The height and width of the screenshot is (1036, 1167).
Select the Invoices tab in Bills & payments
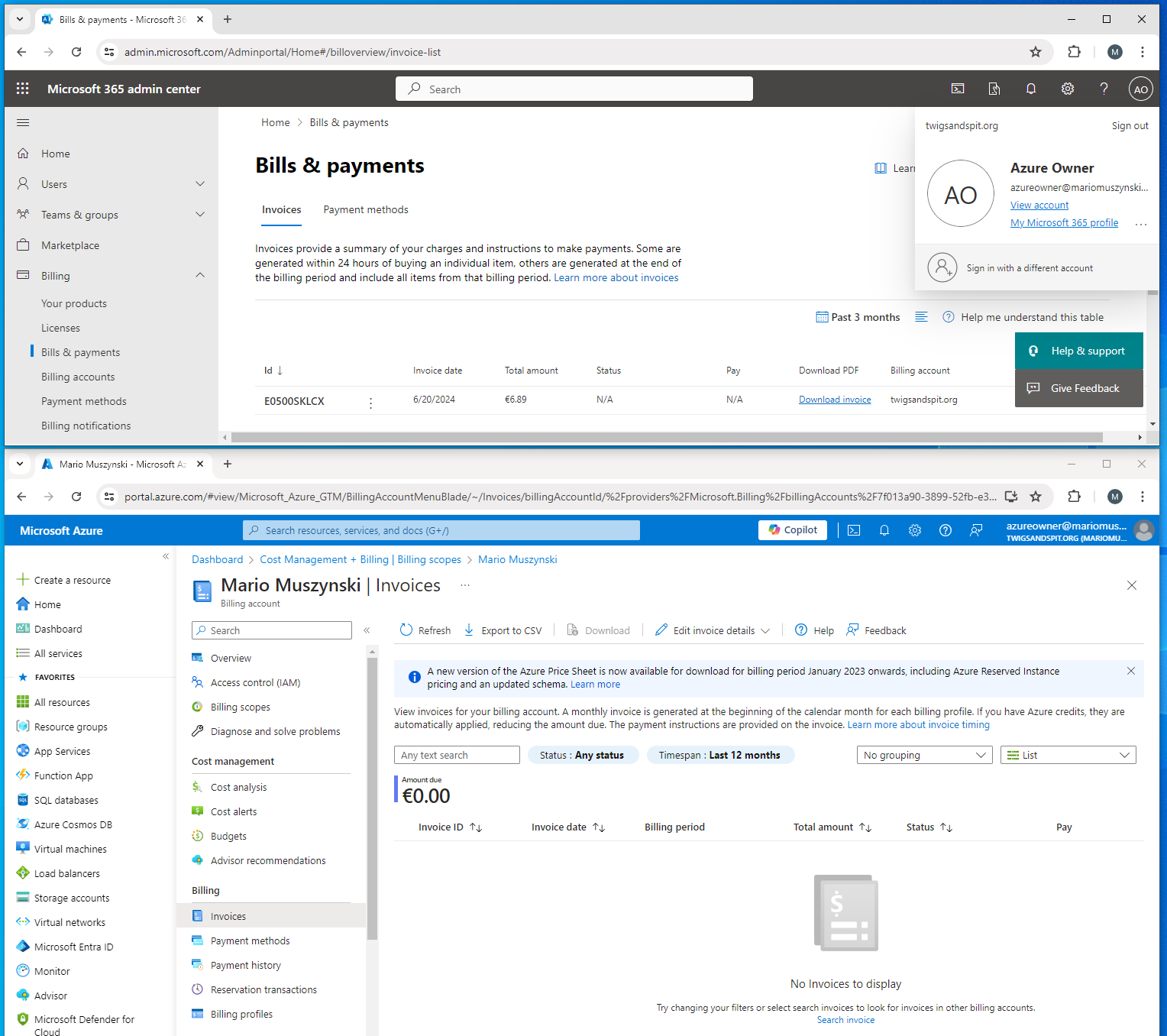pos(282,209)
